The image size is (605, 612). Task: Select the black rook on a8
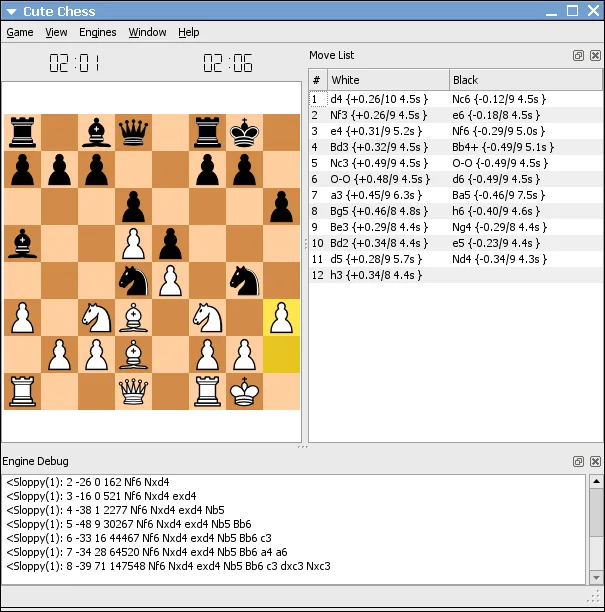pyautogui.click(x=23, y=132)
